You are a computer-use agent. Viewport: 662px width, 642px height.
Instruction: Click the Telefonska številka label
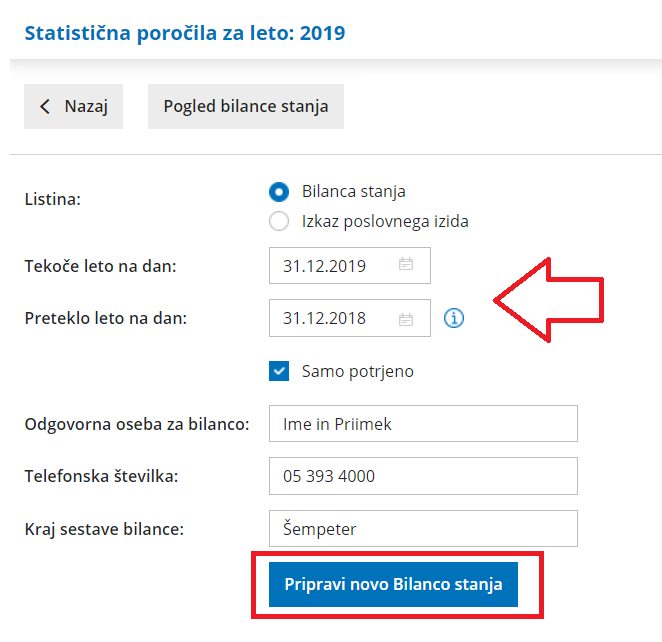click(x=101, y=476)
